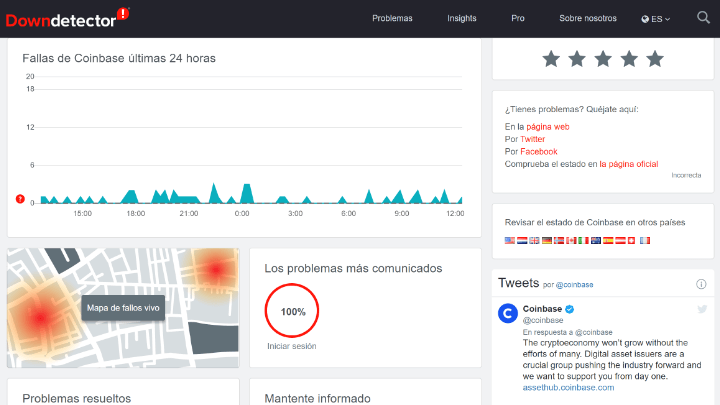Click the live outage map thumbnail

[123, 308]
